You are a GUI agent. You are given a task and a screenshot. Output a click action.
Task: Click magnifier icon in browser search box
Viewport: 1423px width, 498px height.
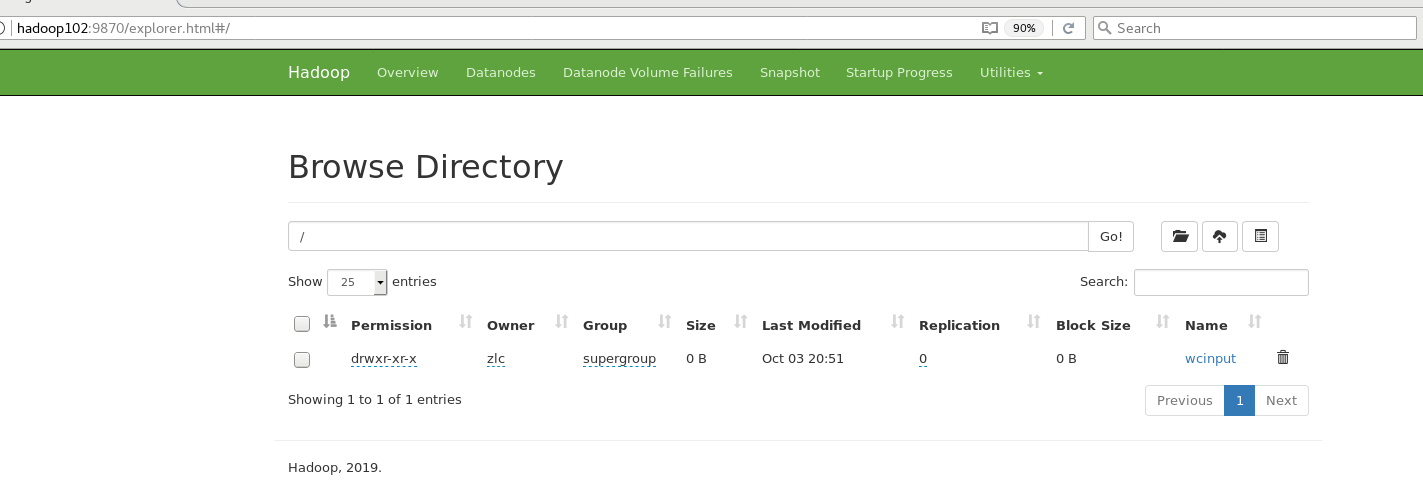point(1105,28)
